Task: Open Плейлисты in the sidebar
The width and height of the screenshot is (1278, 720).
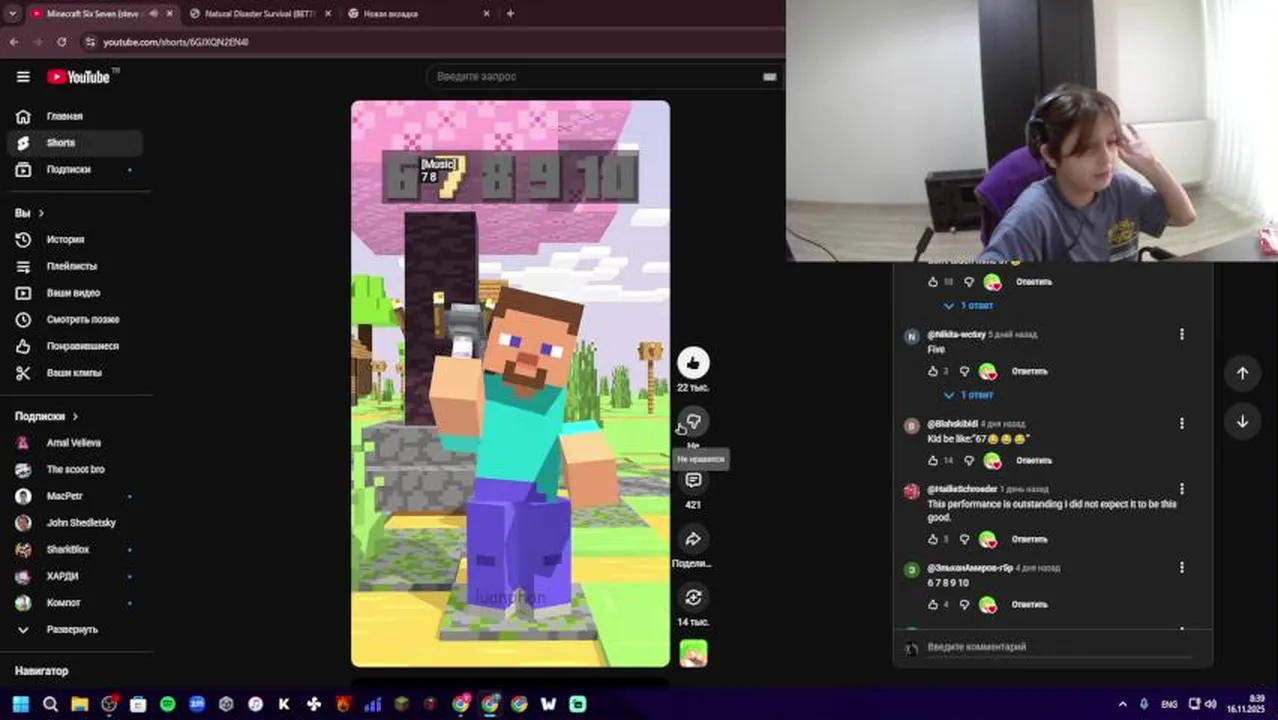Action: tap(75, 266)
